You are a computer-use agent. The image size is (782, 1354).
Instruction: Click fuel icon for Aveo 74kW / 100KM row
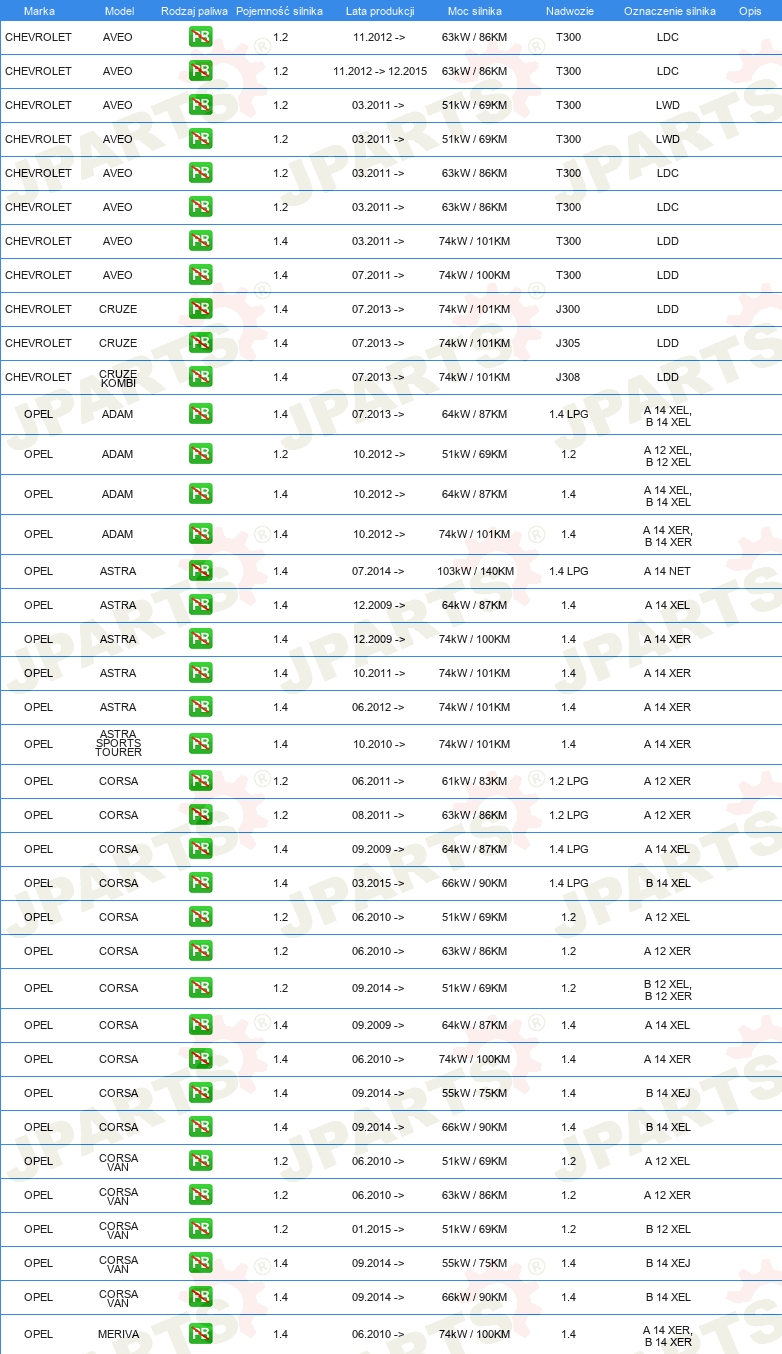coord(201,275)
